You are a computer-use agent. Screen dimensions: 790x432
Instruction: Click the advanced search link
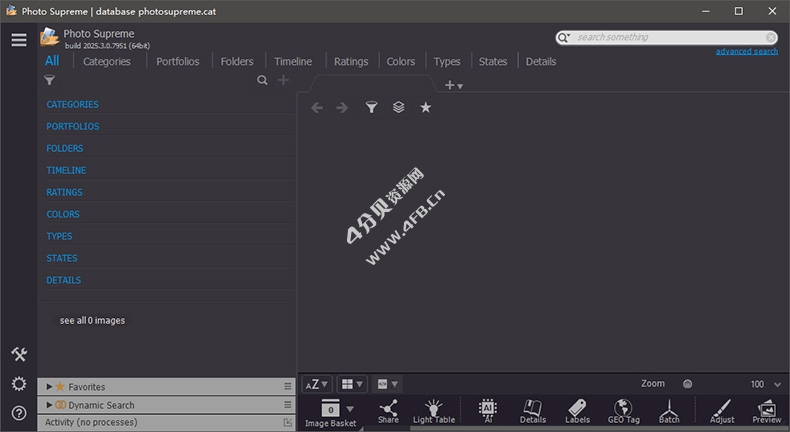(746, 52)
